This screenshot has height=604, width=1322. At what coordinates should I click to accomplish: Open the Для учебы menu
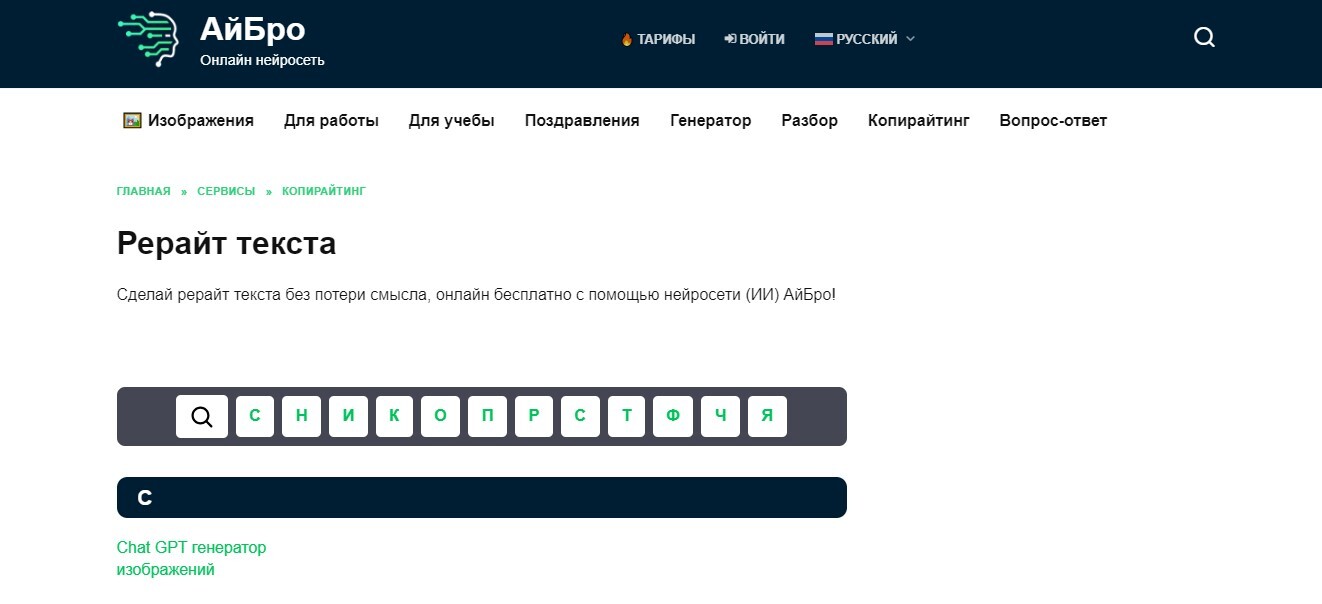click(451, 121)
